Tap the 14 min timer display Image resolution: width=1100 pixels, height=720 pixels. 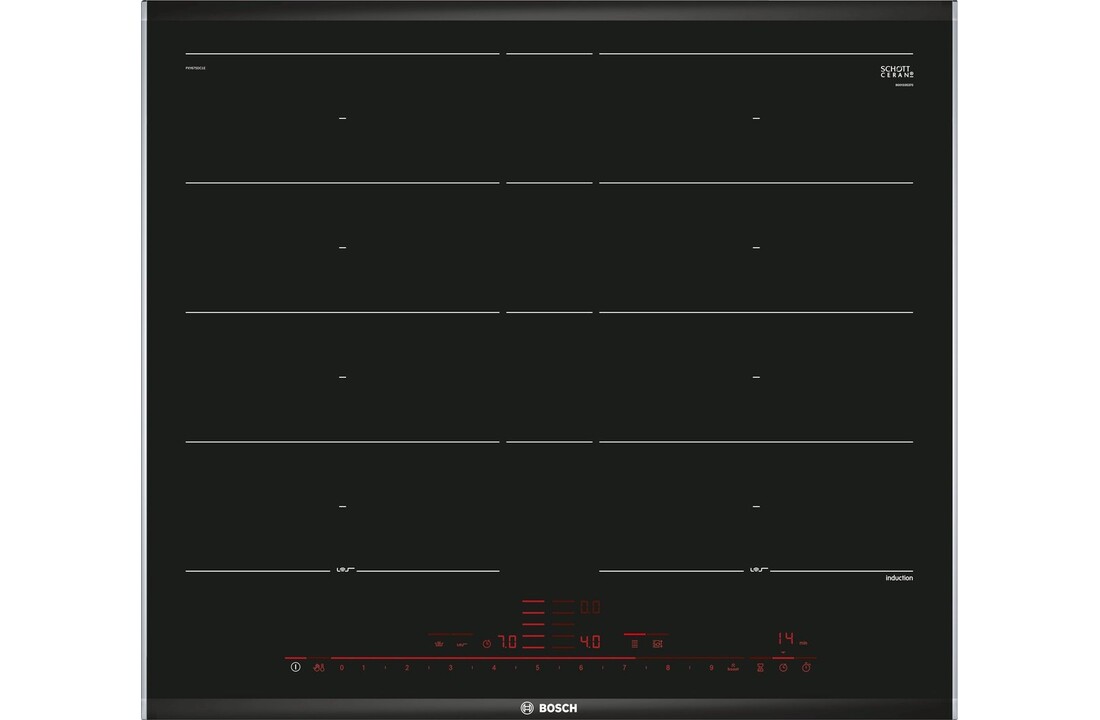point(785,640)
